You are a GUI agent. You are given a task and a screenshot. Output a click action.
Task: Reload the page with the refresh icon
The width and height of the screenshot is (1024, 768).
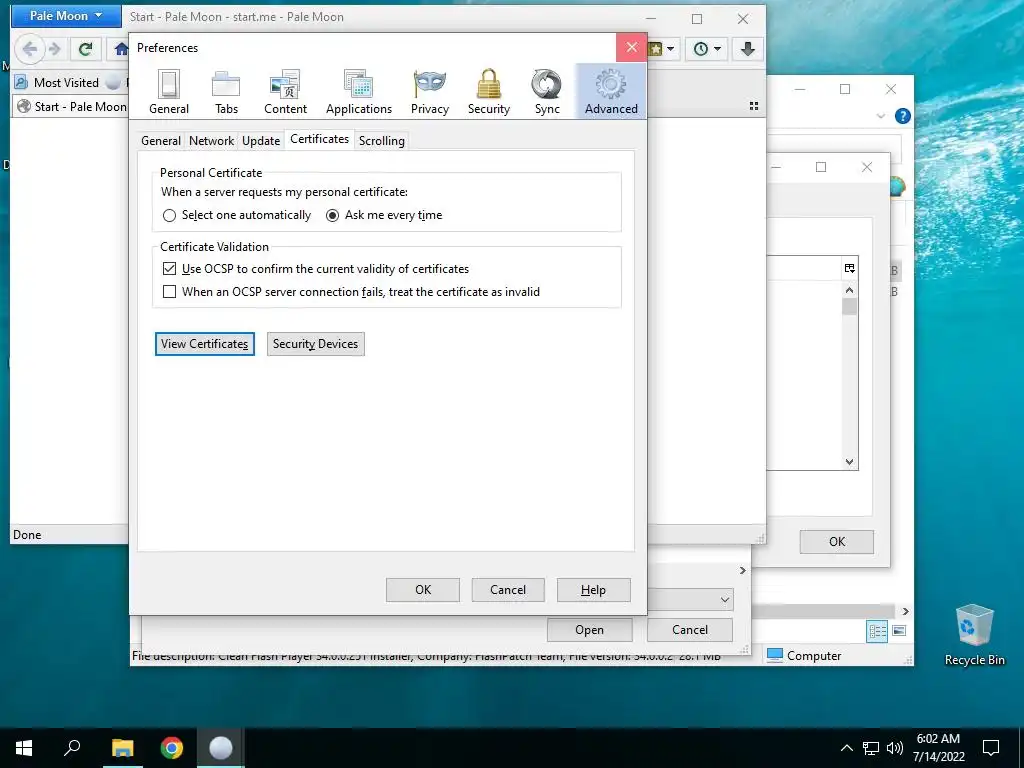86,48
